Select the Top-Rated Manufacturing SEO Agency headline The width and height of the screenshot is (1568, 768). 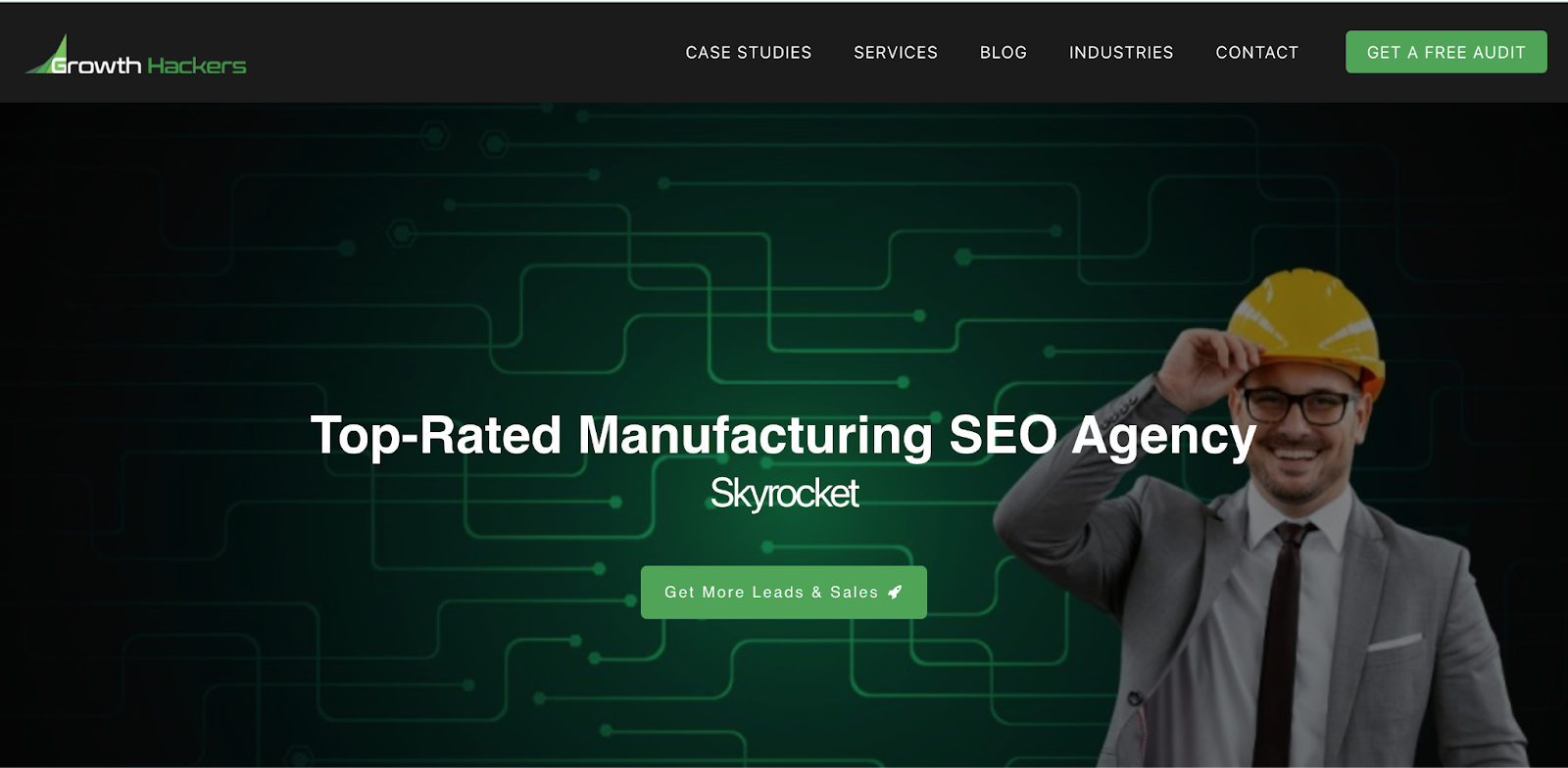coord(784,435)
